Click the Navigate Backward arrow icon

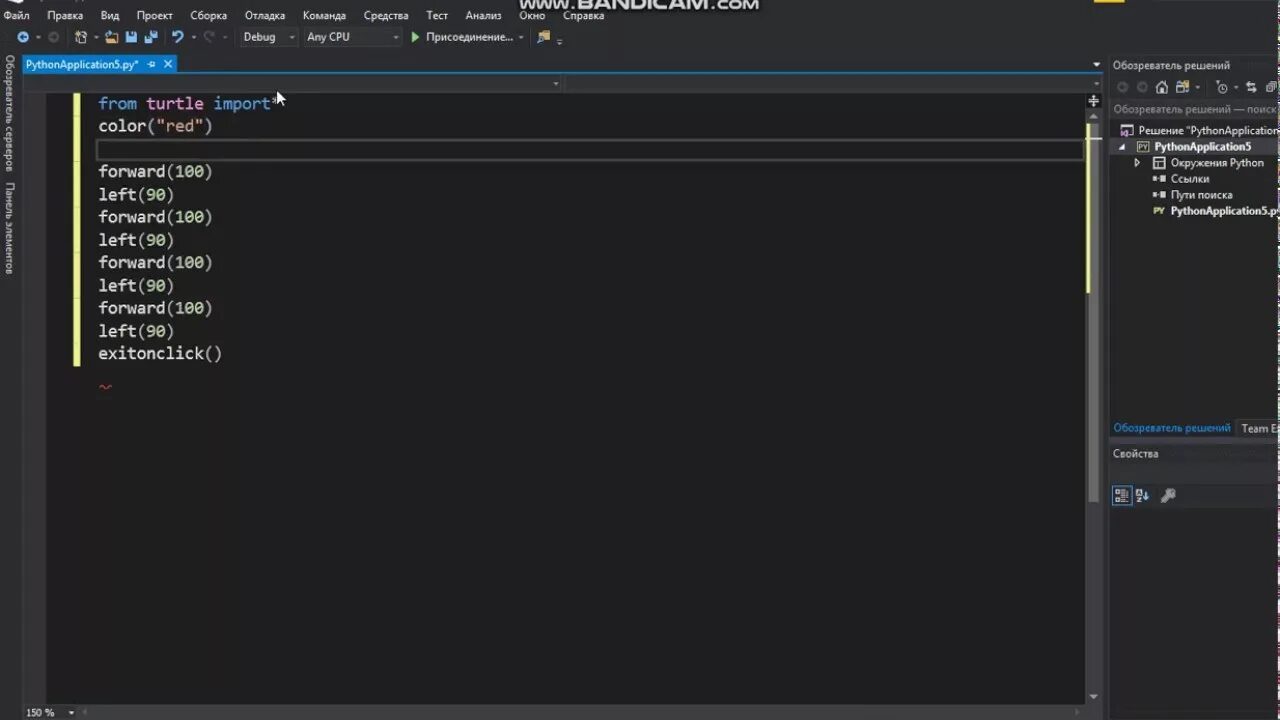(x=23, y=37)
